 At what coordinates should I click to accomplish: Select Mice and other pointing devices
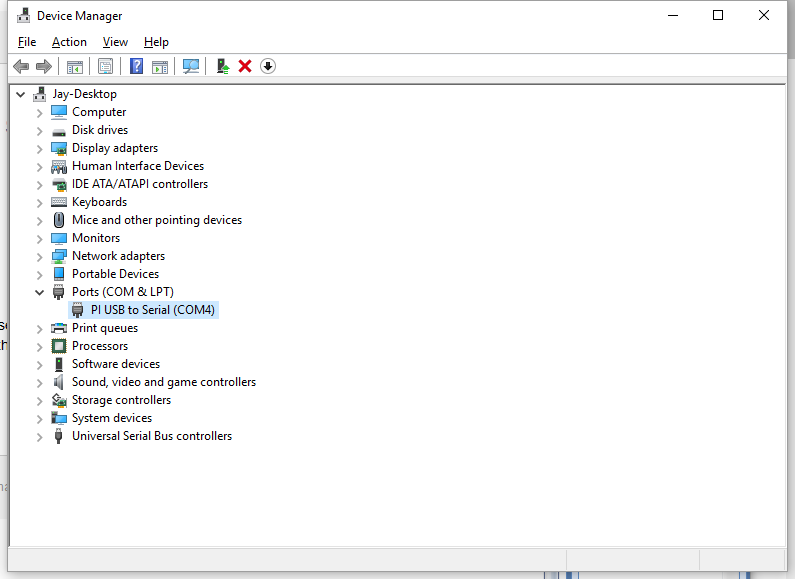click(x=156, y=220)
